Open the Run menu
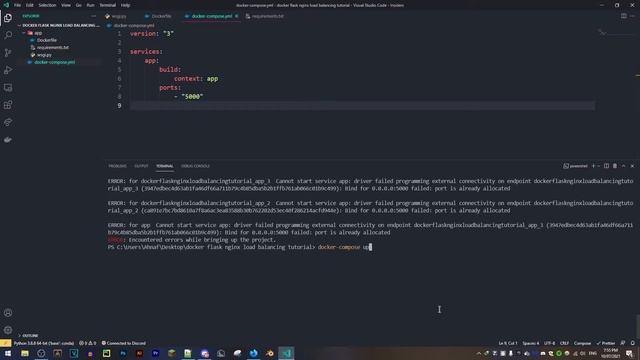This screenshot has height=360, width=640. click(x=90, y=5)
